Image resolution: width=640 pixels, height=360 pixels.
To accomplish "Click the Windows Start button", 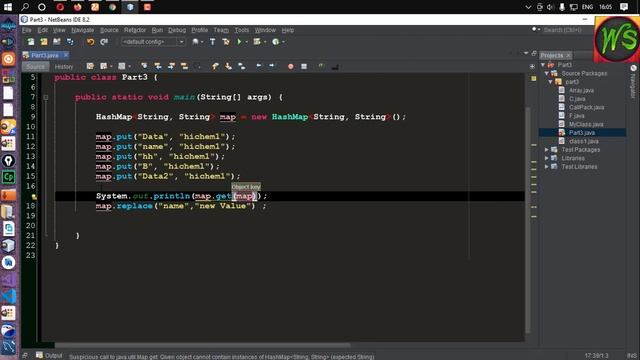I will pos(8,7).
